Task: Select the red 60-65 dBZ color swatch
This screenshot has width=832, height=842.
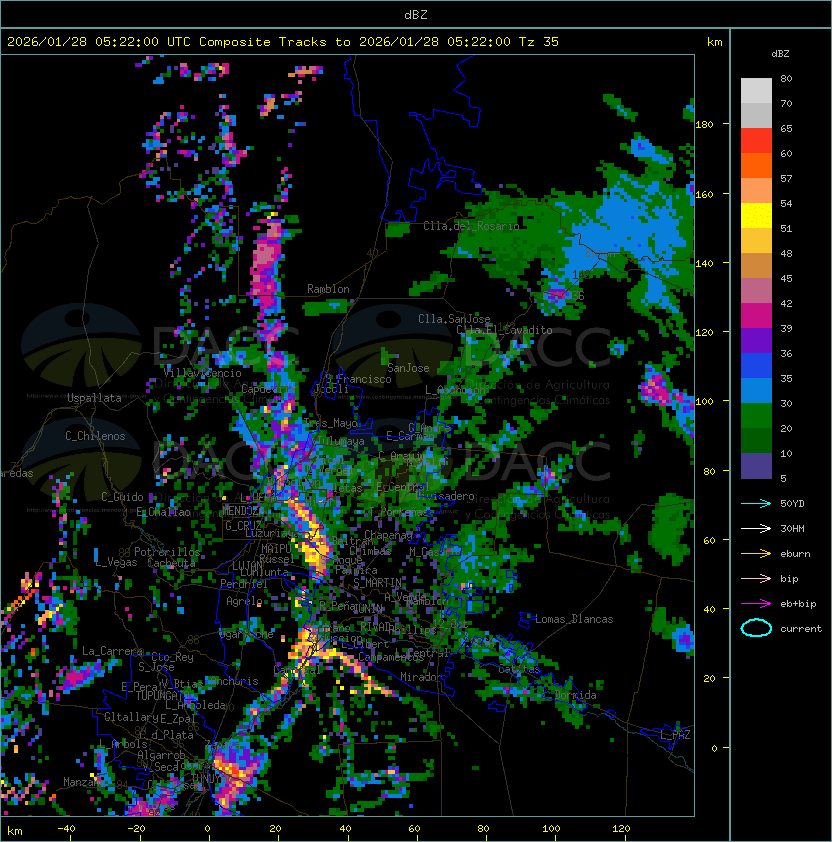Action: click(x=756, y=141)
